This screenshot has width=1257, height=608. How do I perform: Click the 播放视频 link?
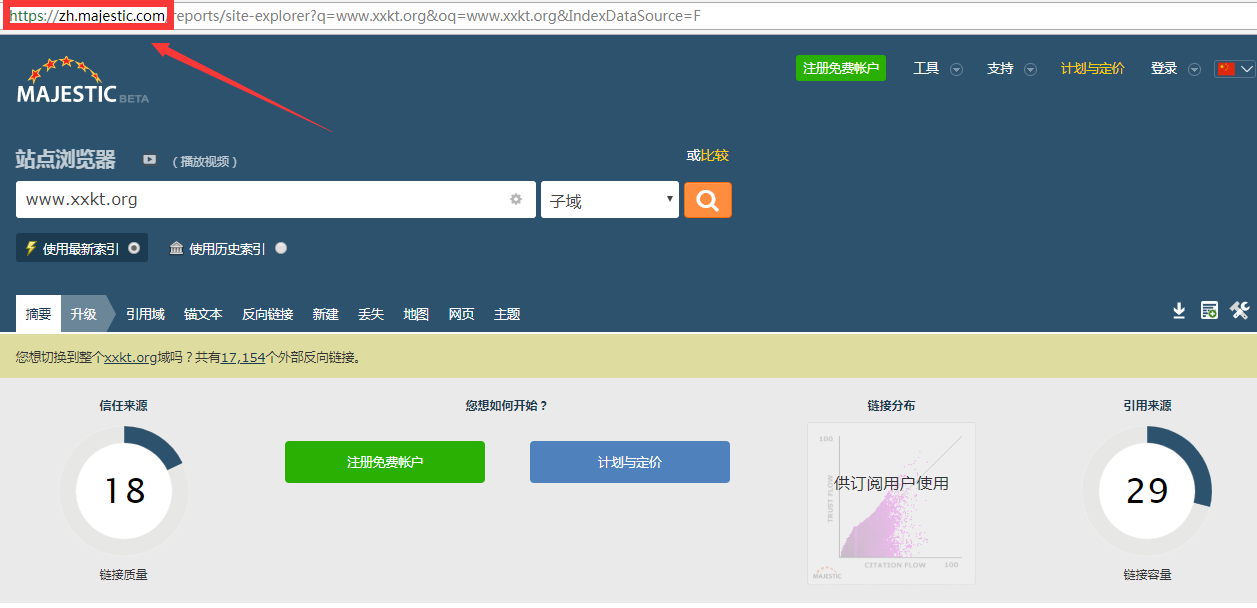(204, 161)
